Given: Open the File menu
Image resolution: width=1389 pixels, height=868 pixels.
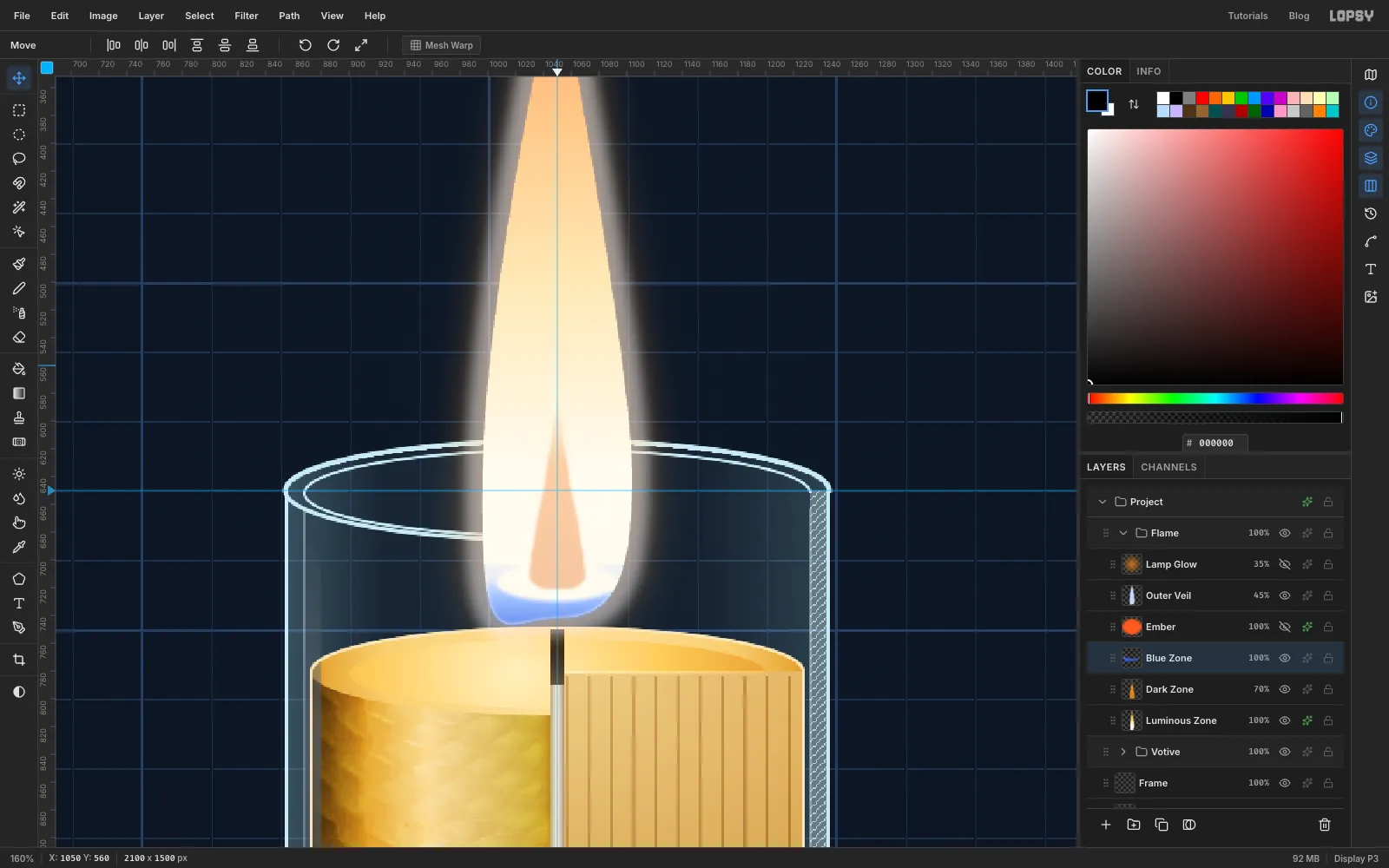Looking at the screenshot, I should 22,16.
